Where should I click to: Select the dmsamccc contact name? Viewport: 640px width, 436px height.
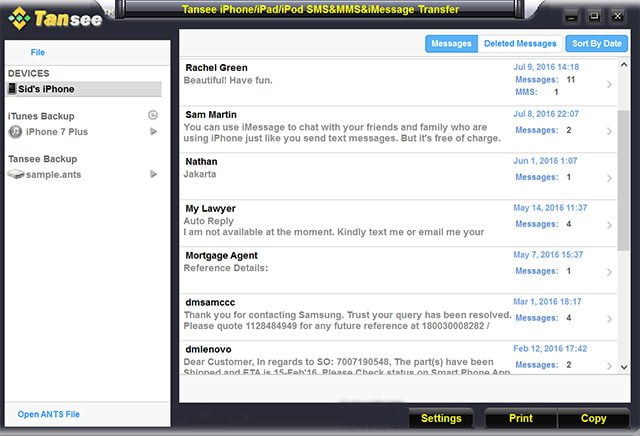tap(210, 303)
